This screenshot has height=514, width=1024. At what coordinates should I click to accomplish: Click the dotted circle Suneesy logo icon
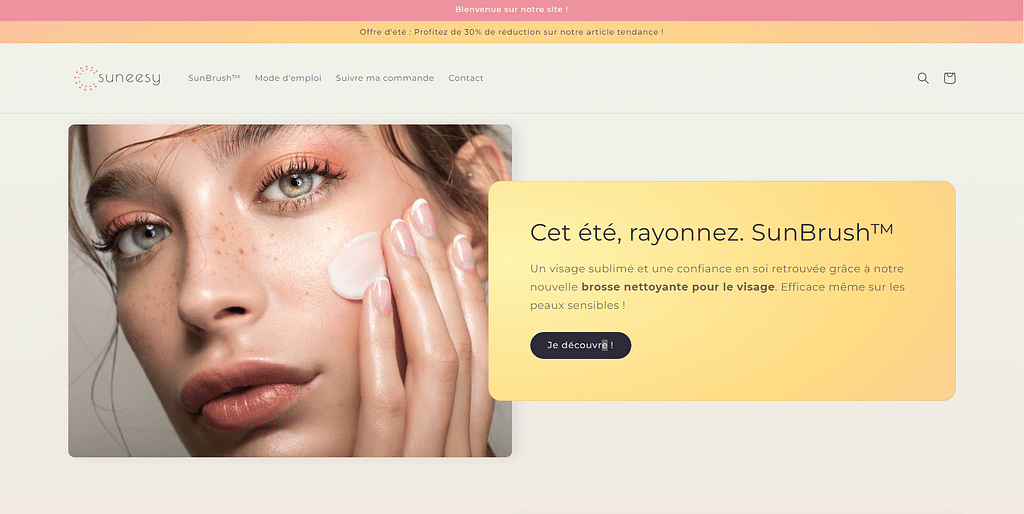[x=85, y=78]
